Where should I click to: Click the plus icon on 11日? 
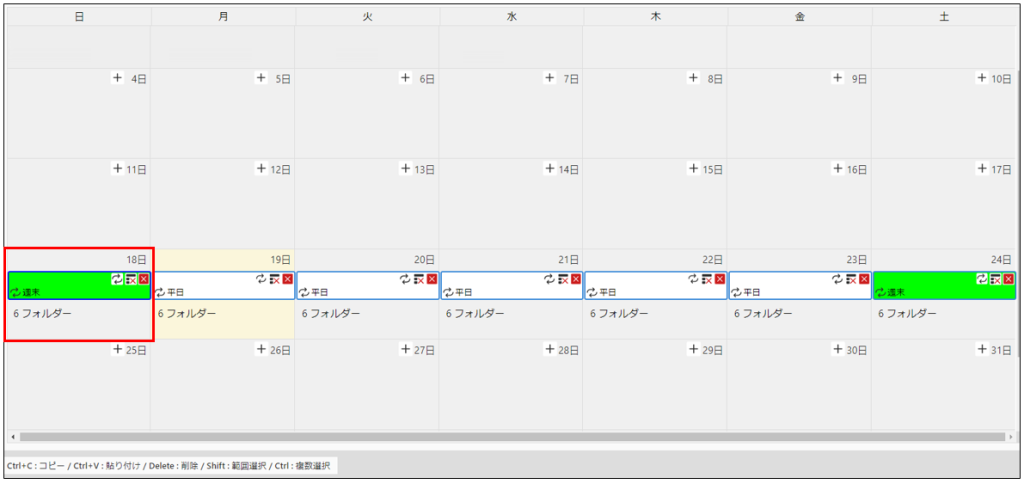coord(118,169)
